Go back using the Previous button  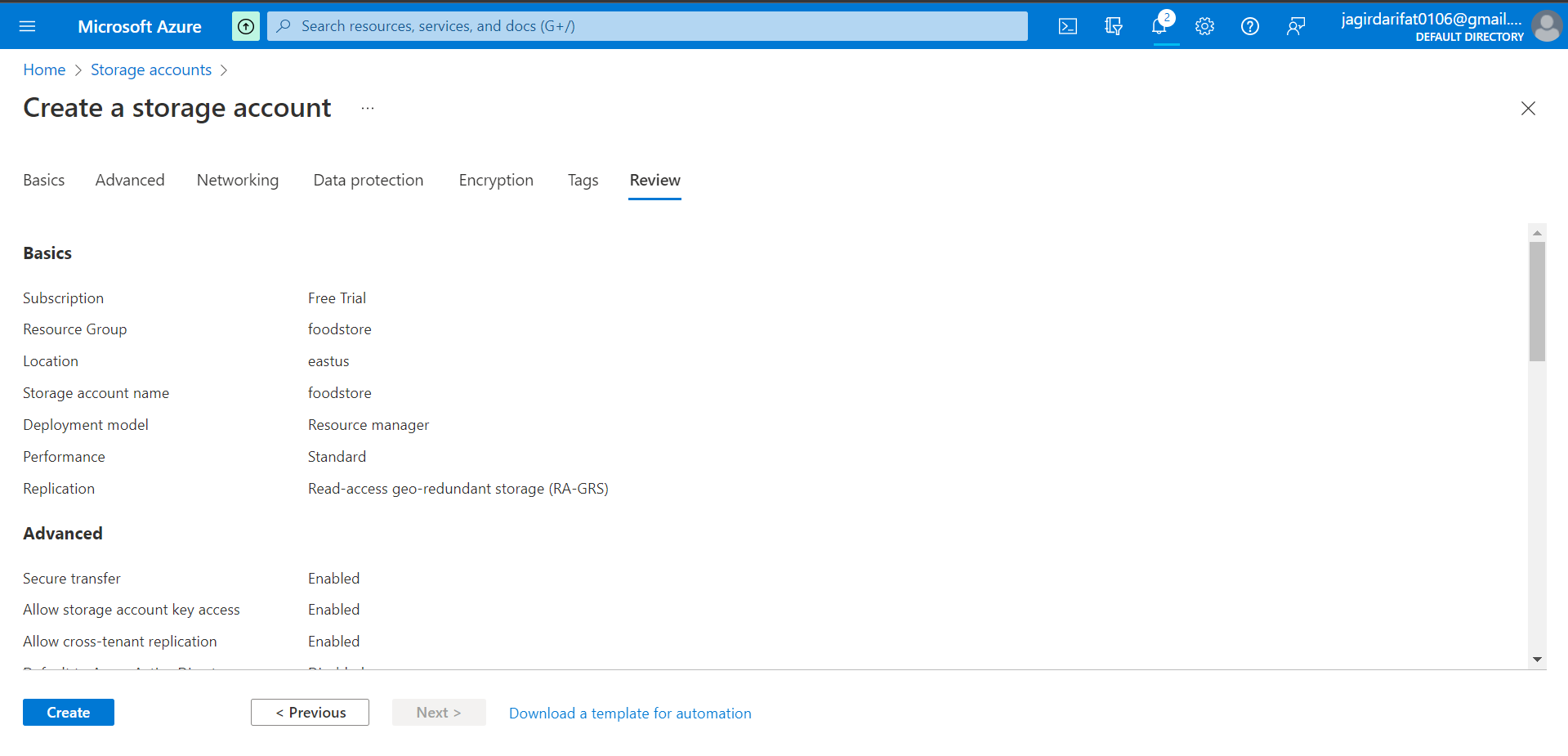[x=310, y=712]
